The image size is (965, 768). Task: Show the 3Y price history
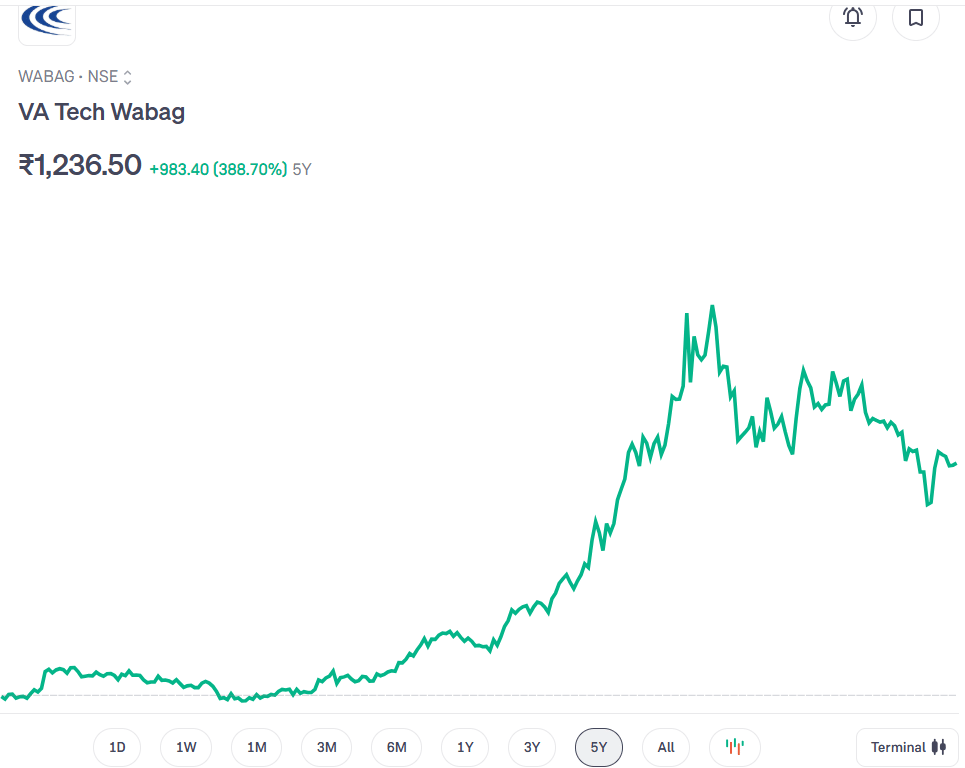pos(531,747)
